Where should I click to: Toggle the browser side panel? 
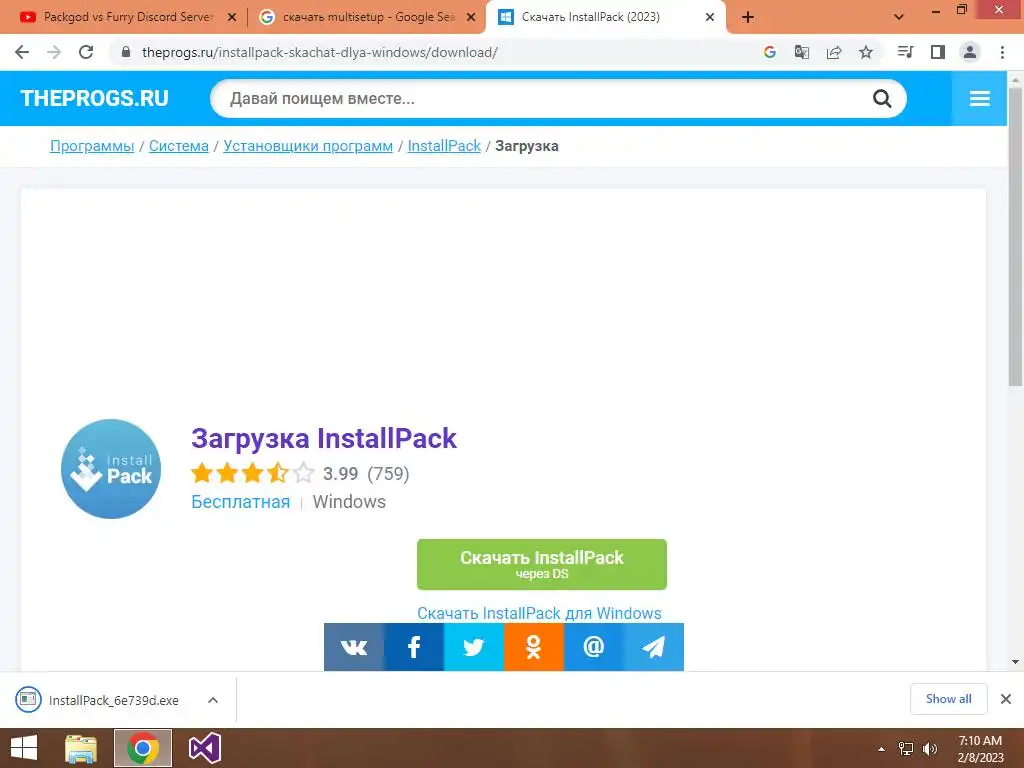(x=938, y=52)
